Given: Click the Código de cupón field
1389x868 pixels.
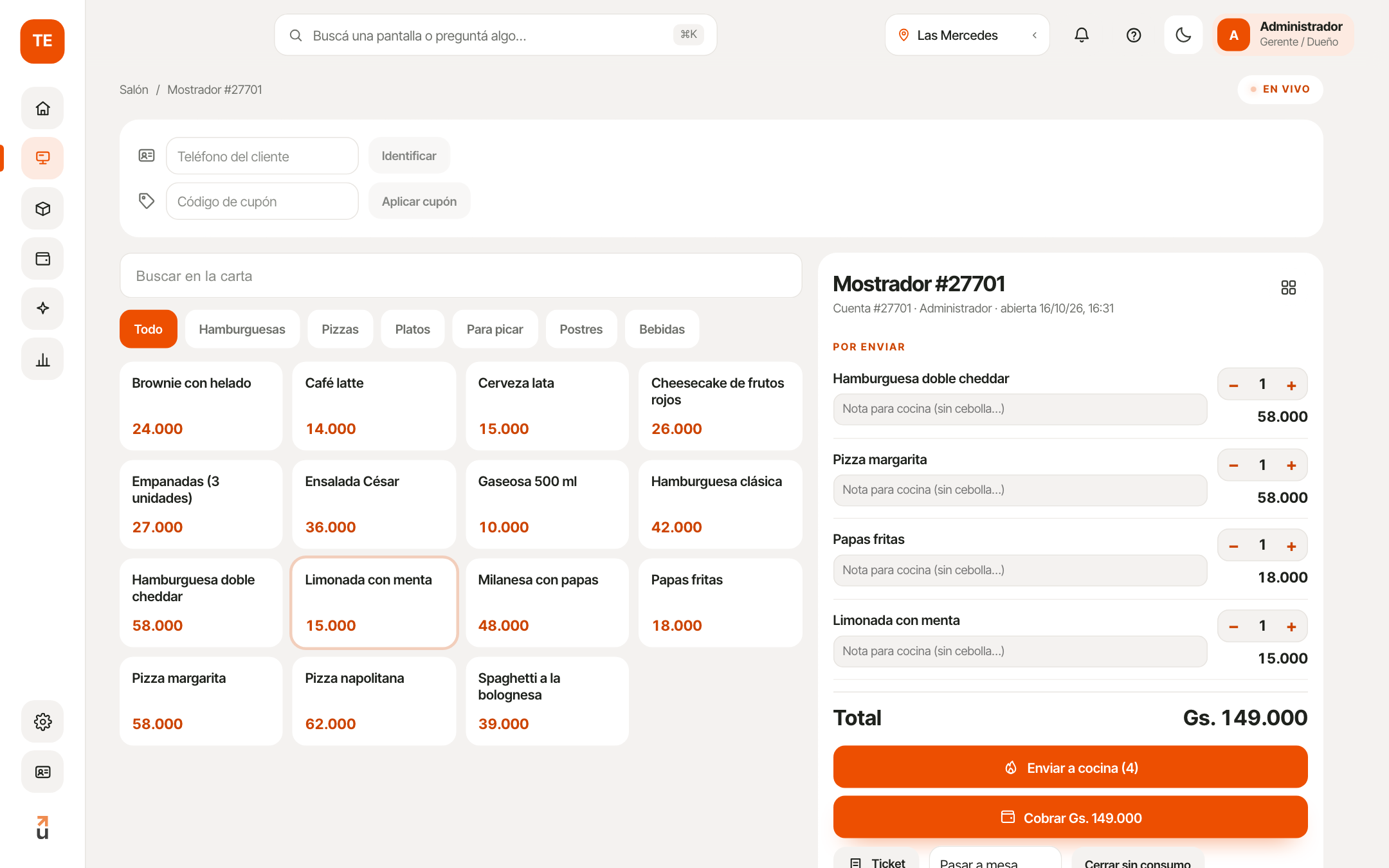Looking at the screenshot, I should [x=262, y=201].
